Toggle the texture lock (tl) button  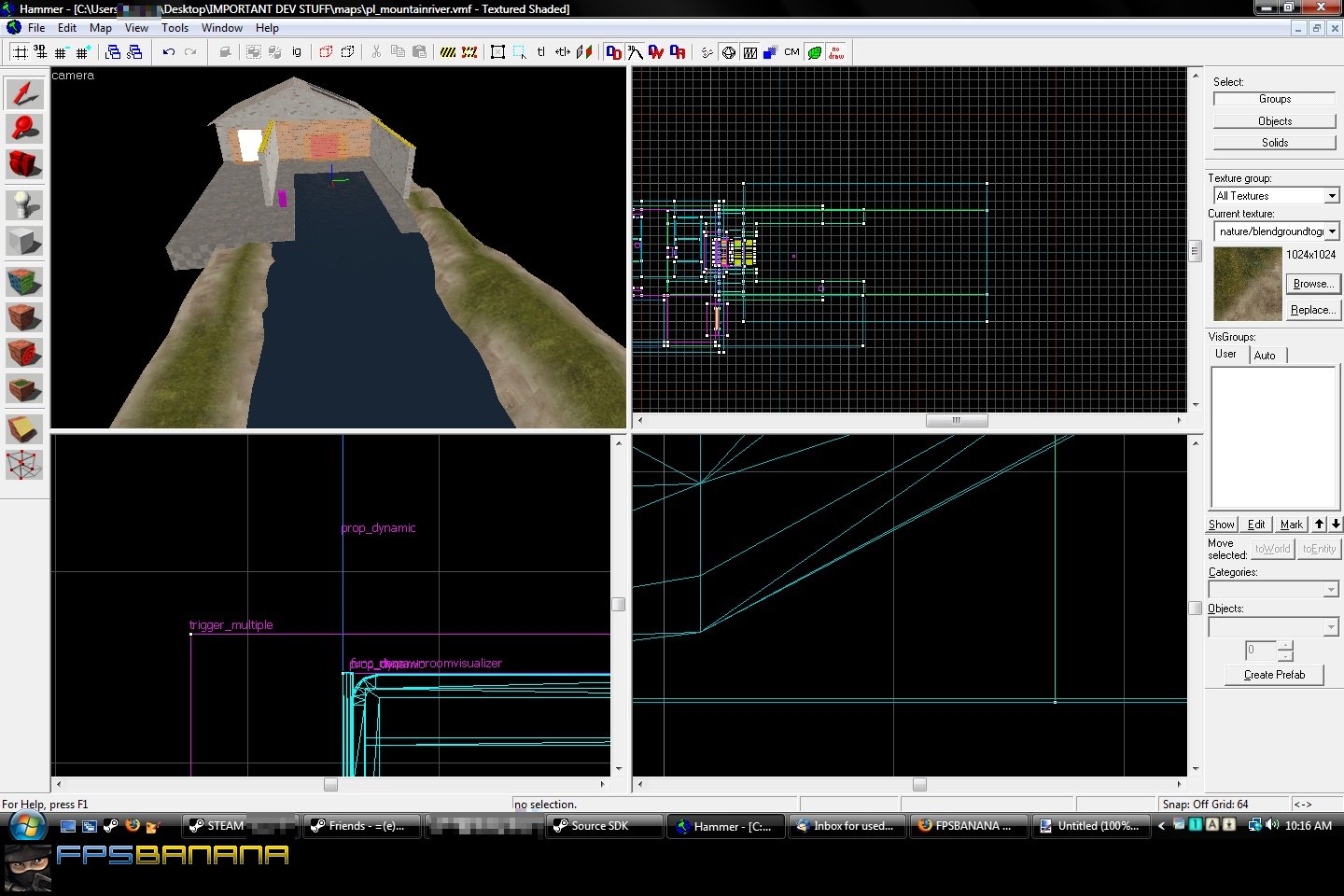coord(541,52)
